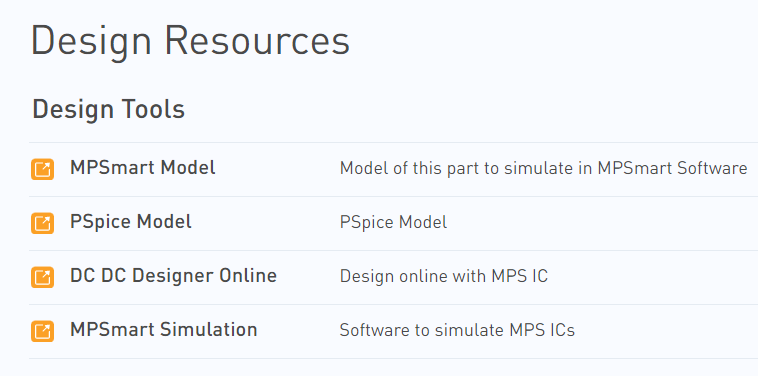The width and height of the screenshot is (758, 376).
Task: Click the external-link icon beside PSpice Model
Action: tap(43, 223)
